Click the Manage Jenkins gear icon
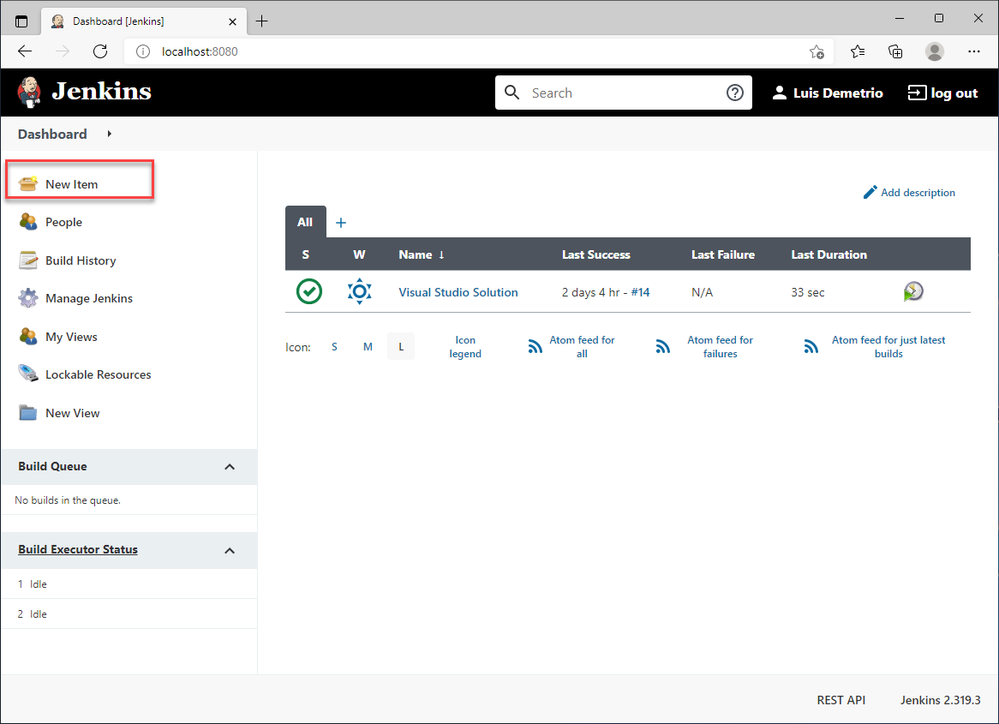Viewport: 999px width, 724px height. [x=28, y=298]
